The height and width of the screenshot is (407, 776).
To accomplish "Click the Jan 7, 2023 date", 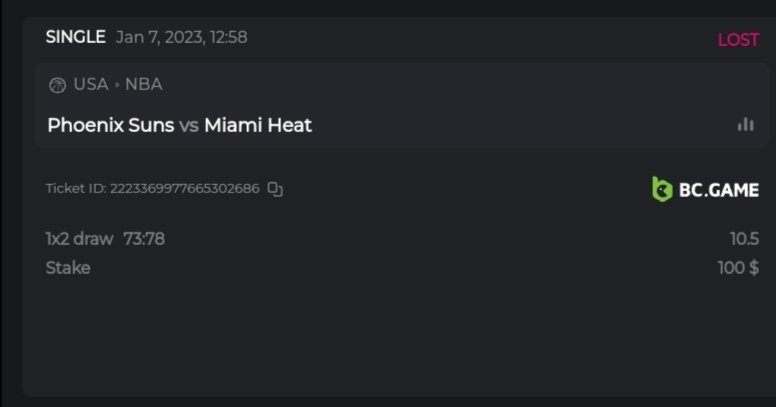I will [x=158, y=37].
